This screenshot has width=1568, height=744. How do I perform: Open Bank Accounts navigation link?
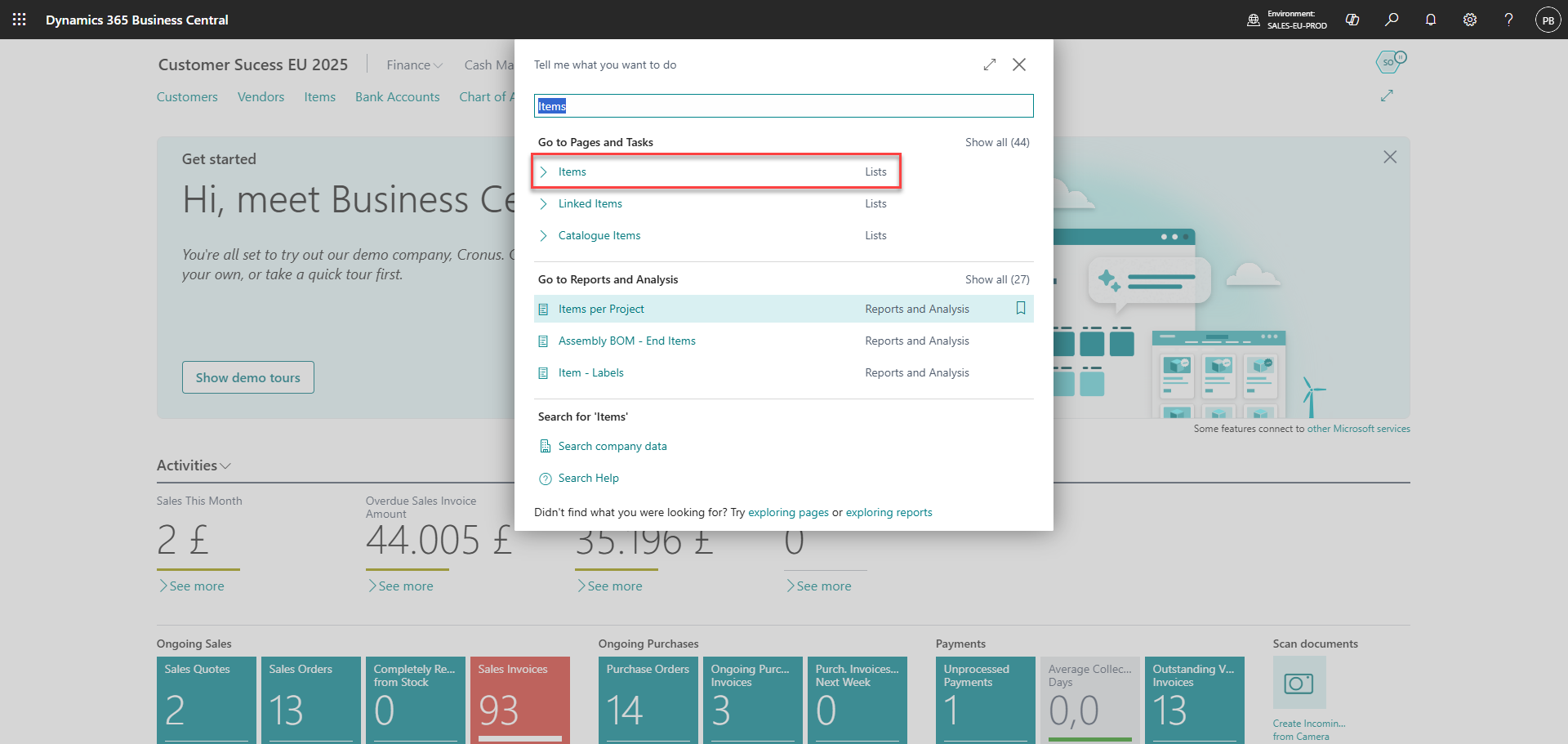point(397,96)
